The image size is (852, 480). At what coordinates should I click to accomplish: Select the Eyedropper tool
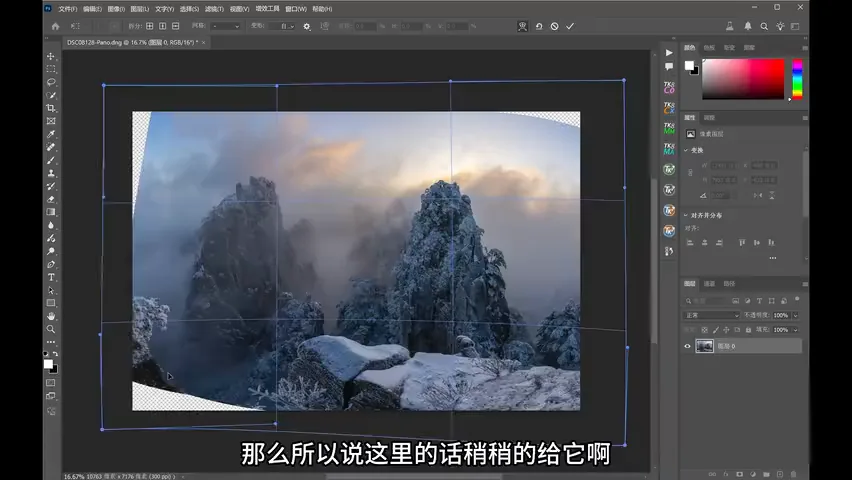[51, 134]
